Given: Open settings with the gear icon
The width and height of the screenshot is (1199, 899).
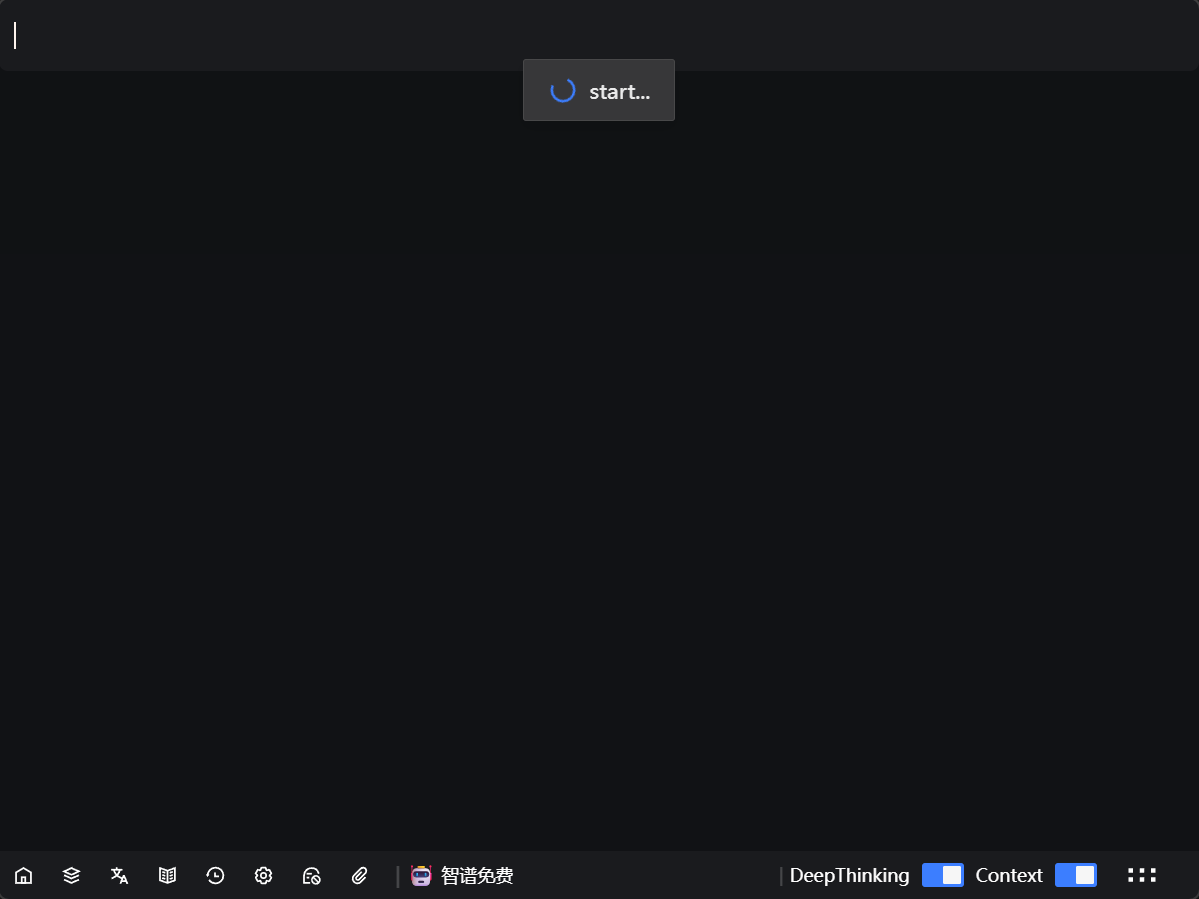Looking at the screenshot, I should (263, 876).
